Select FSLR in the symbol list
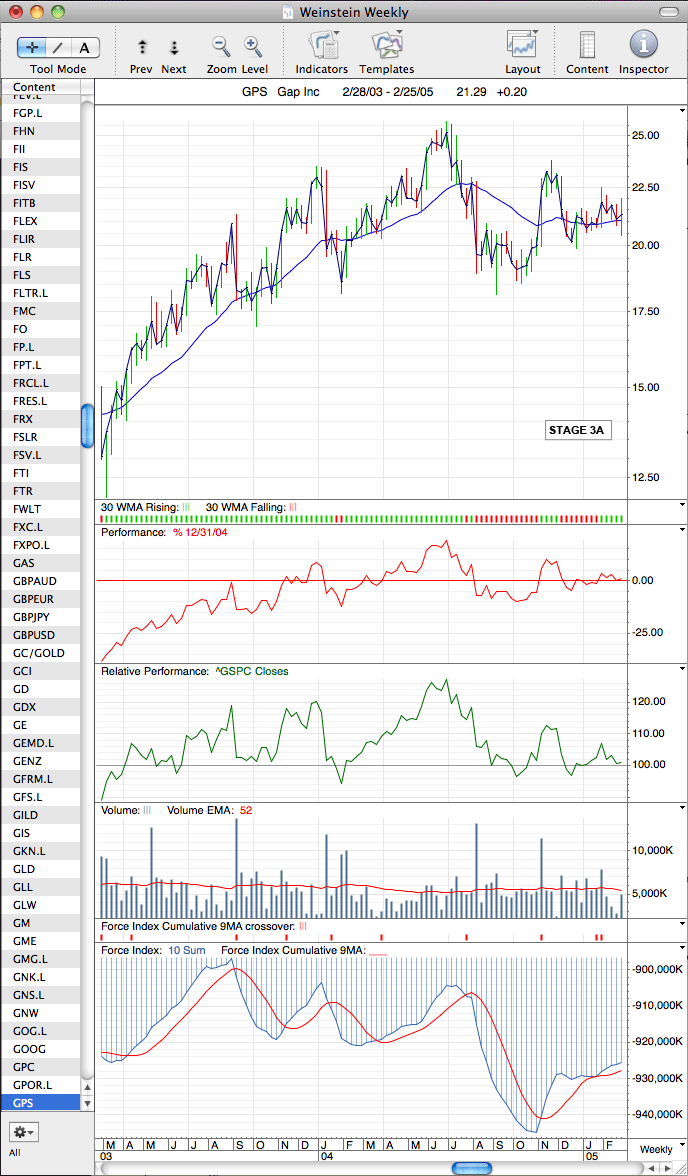 tap(41, 436)
